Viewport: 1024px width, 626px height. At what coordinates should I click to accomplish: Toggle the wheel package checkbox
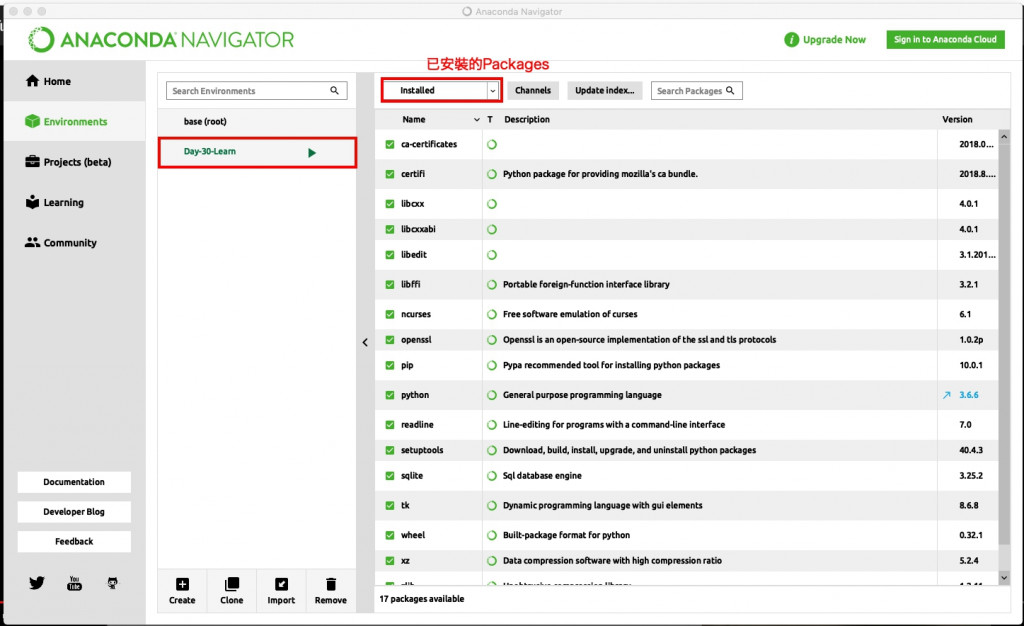pyautogui.click(x=390, y=535)
